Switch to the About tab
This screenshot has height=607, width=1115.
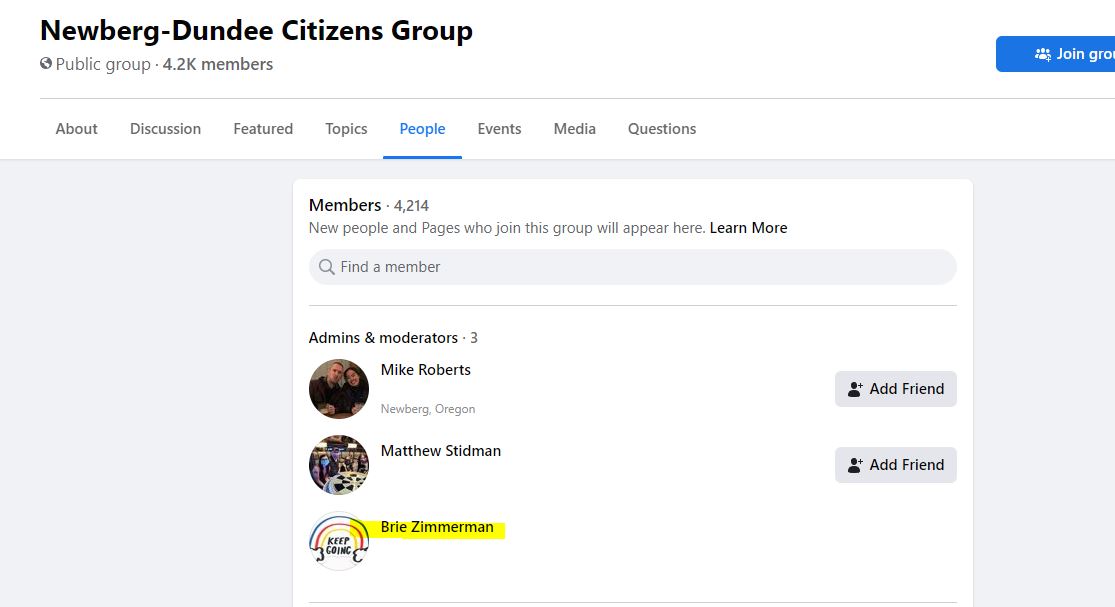77,129
